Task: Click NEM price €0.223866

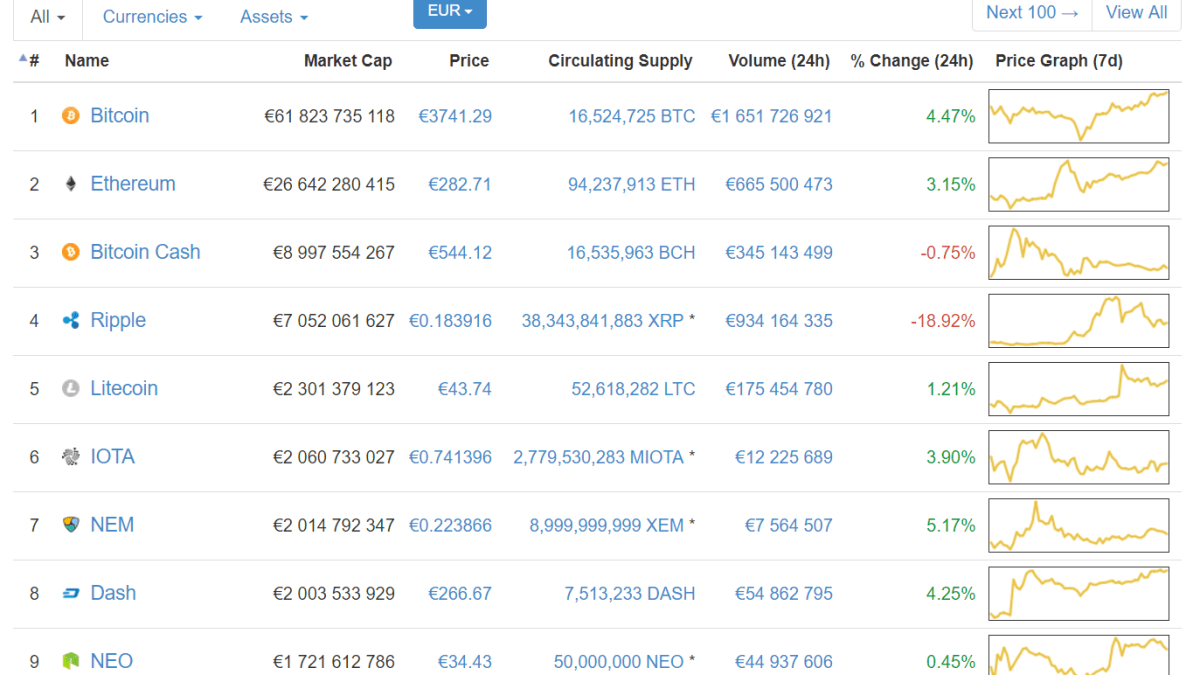Action: point(450,525)
